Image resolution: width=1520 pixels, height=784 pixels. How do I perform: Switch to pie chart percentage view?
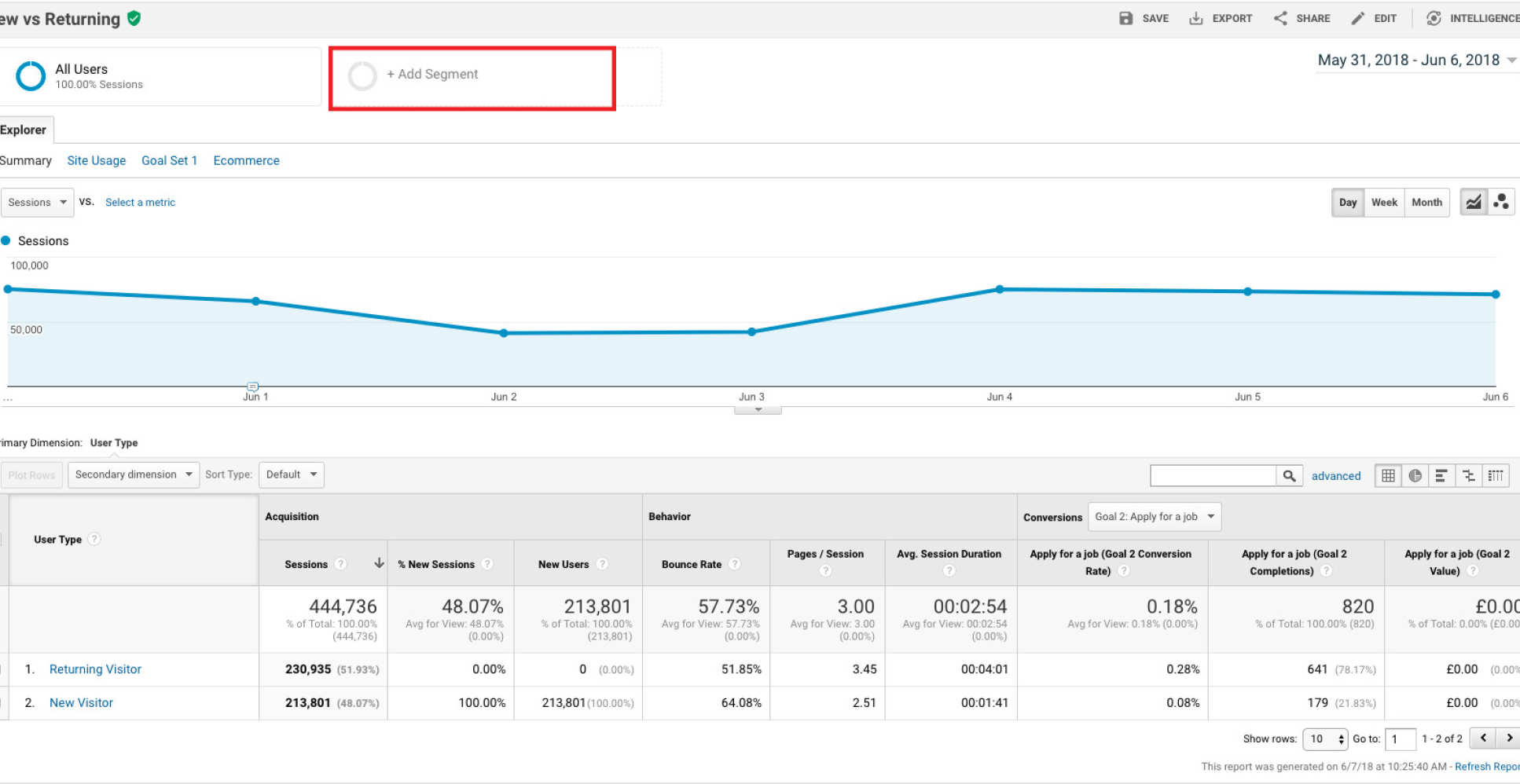1415,475
